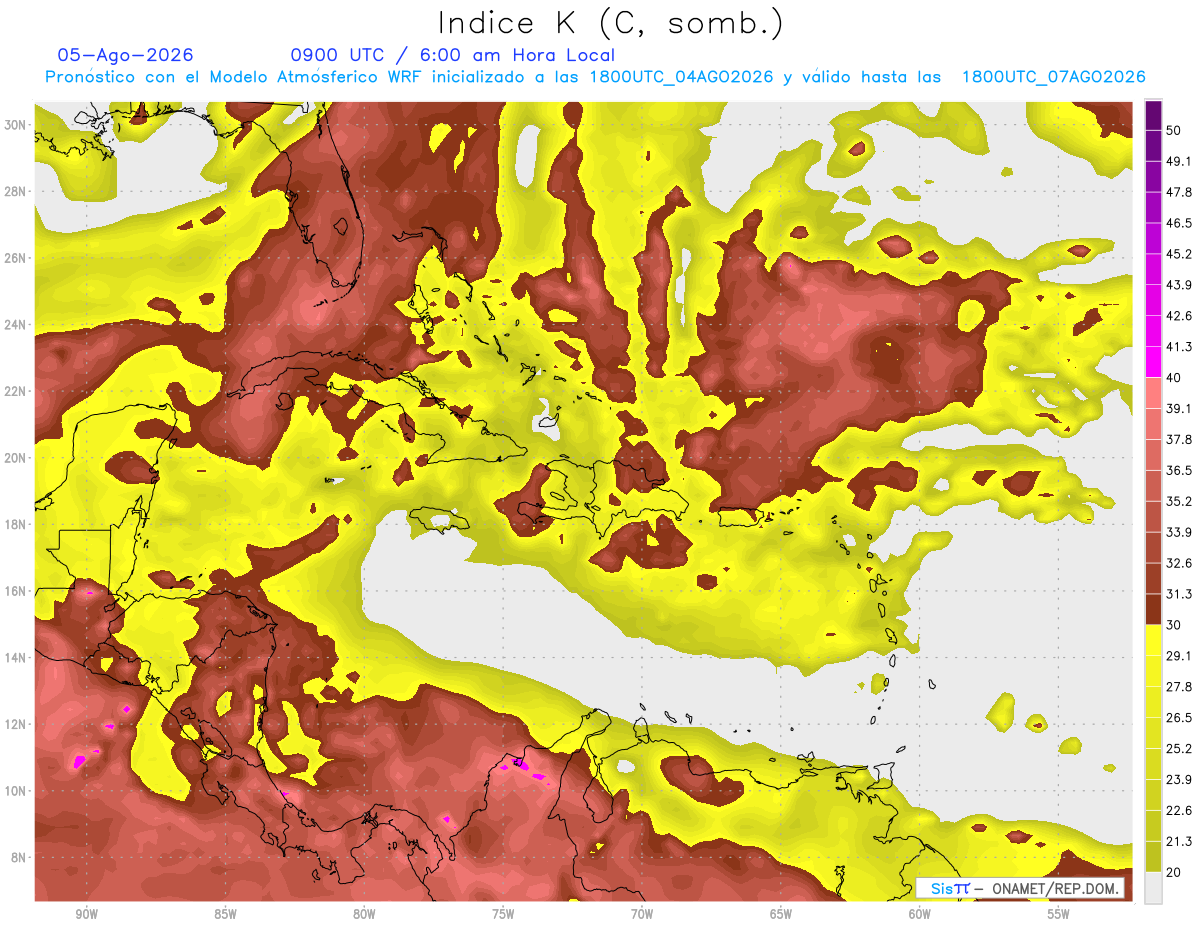Click the colorbar value "31.3"

[1178, 594]
